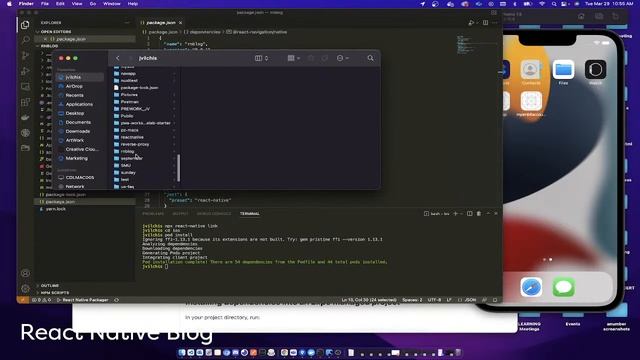Click the Finder share toolbar icon
The width and height of the screenshot is (640, 360).
pyautogui.click(x=311, y=58)
